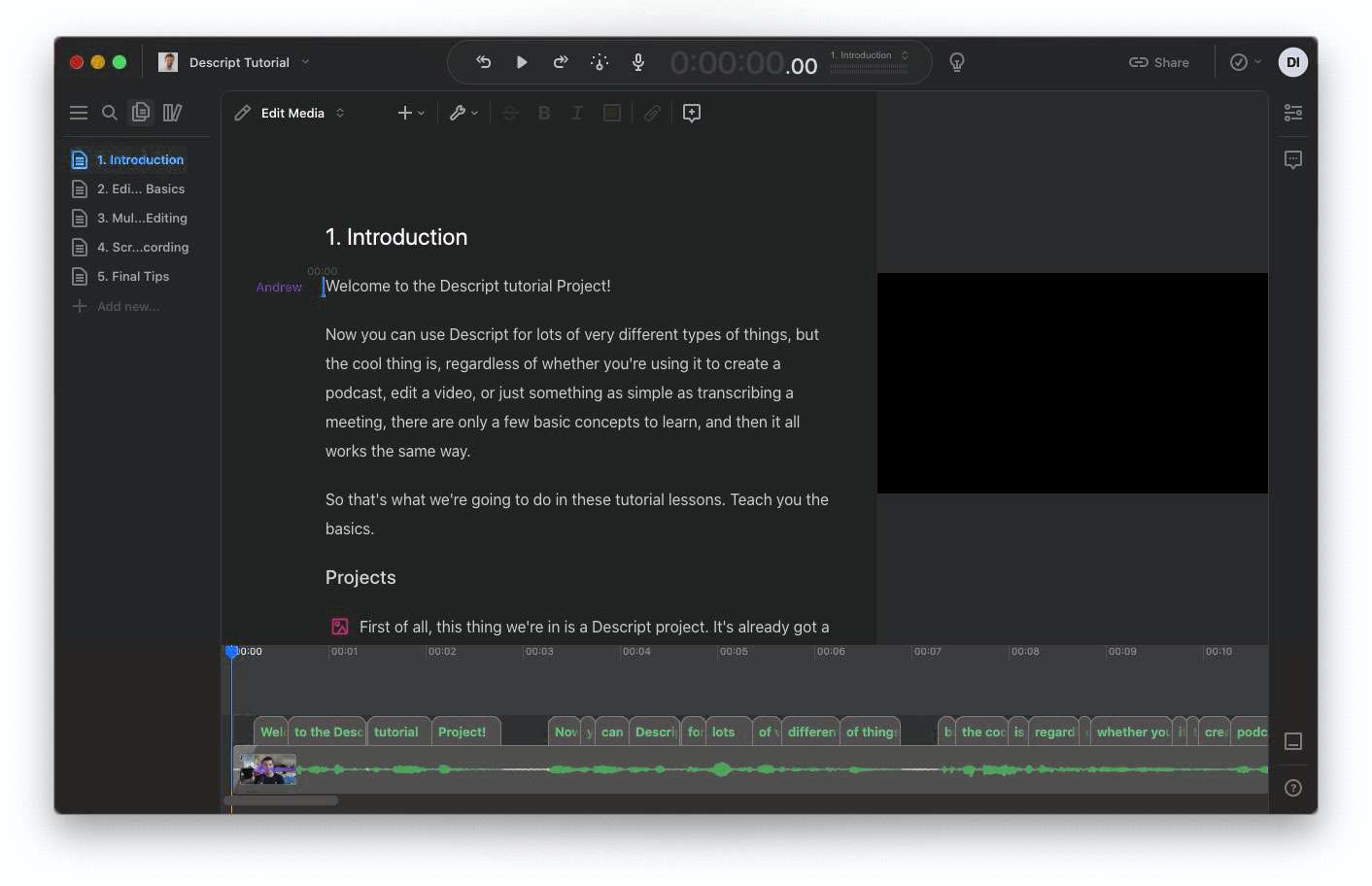
Task: Click the pencil Edit Media icon
Action: pos(243,113)
